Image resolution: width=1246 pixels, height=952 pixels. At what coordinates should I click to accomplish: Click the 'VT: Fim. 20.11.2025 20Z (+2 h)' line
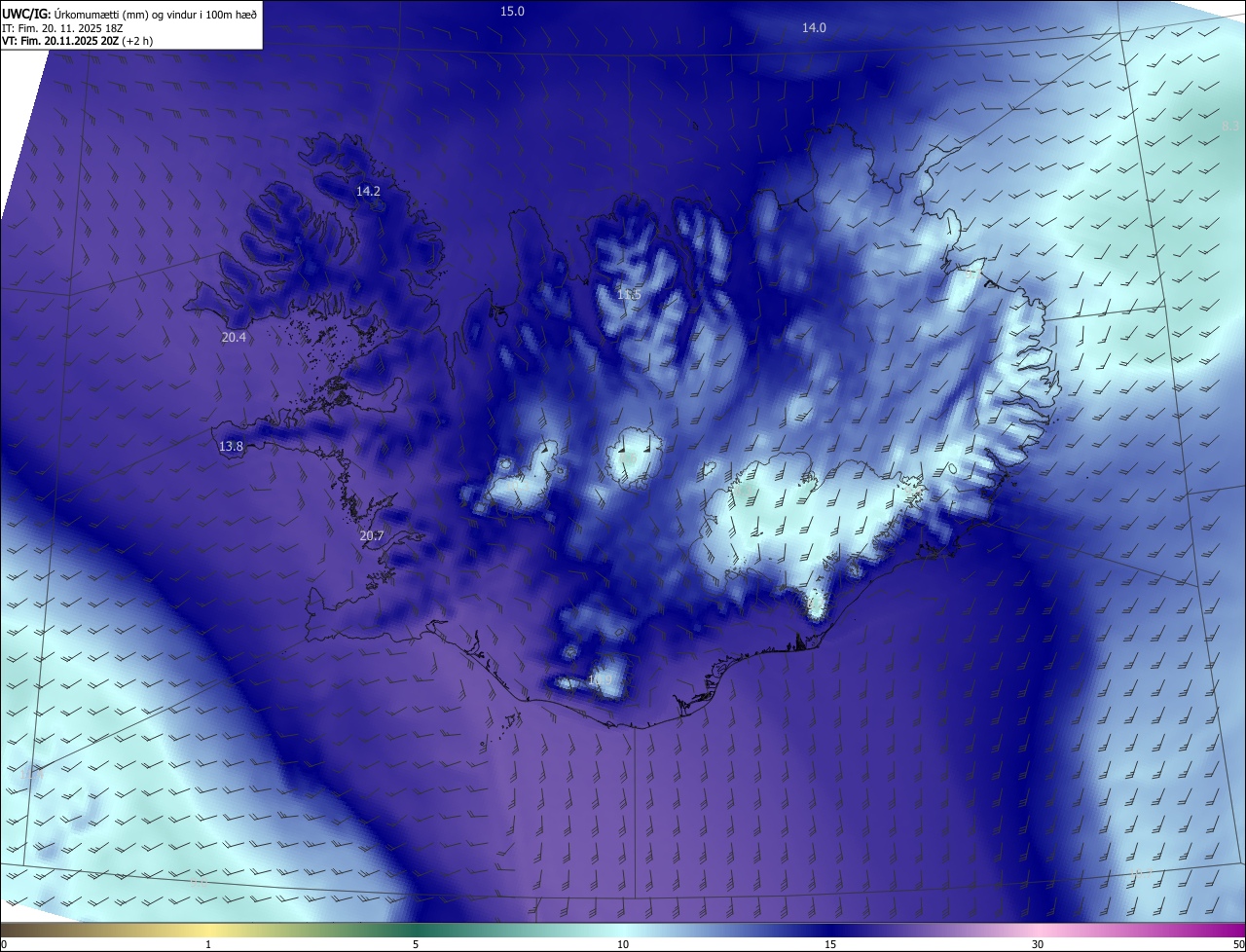tap(78, 41)
